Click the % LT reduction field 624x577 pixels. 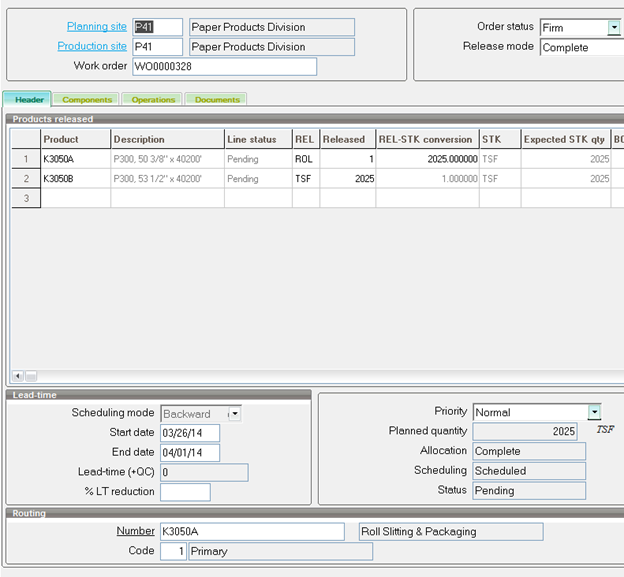point(185,492)
